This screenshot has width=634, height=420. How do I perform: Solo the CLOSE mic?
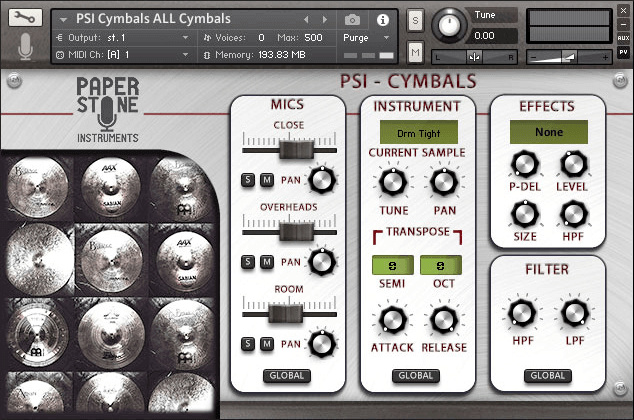(x=248, y=180)
